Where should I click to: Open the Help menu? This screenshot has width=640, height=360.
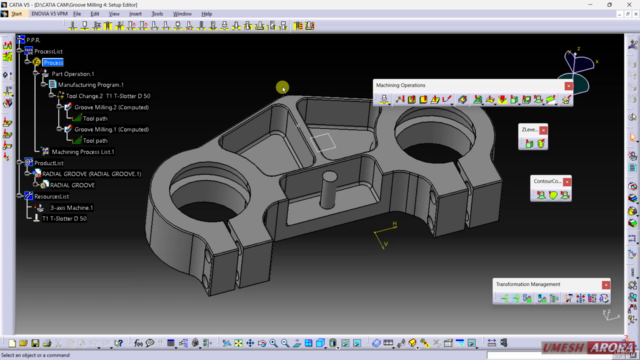click(207, 14)
